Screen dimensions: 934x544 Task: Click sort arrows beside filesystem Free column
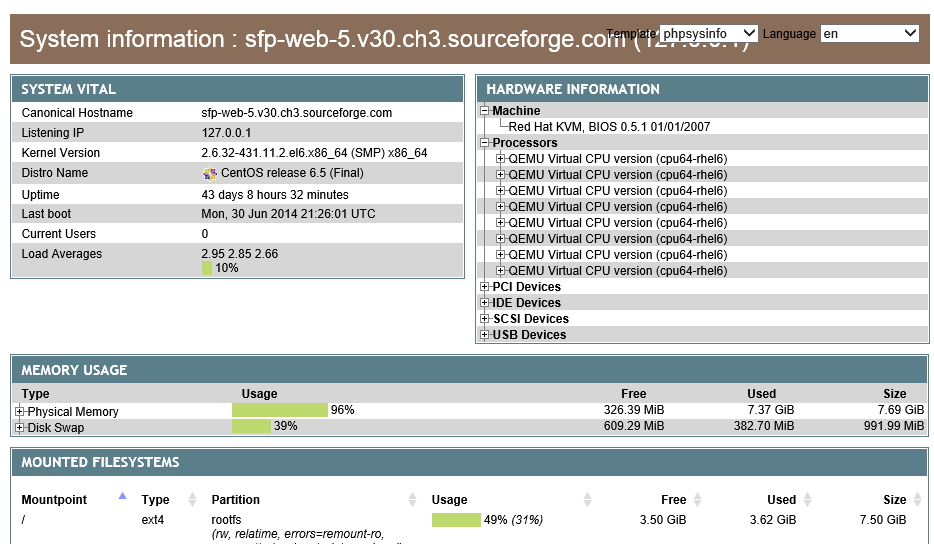click(x=698, y=500)
